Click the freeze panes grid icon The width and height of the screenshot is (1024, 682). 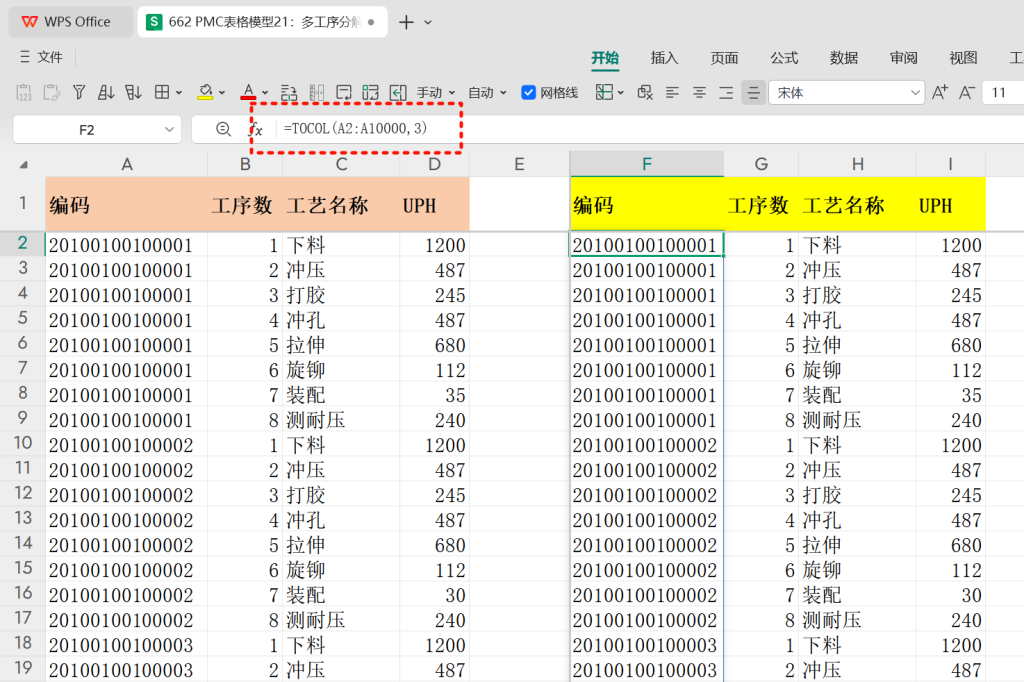point(604,93)
